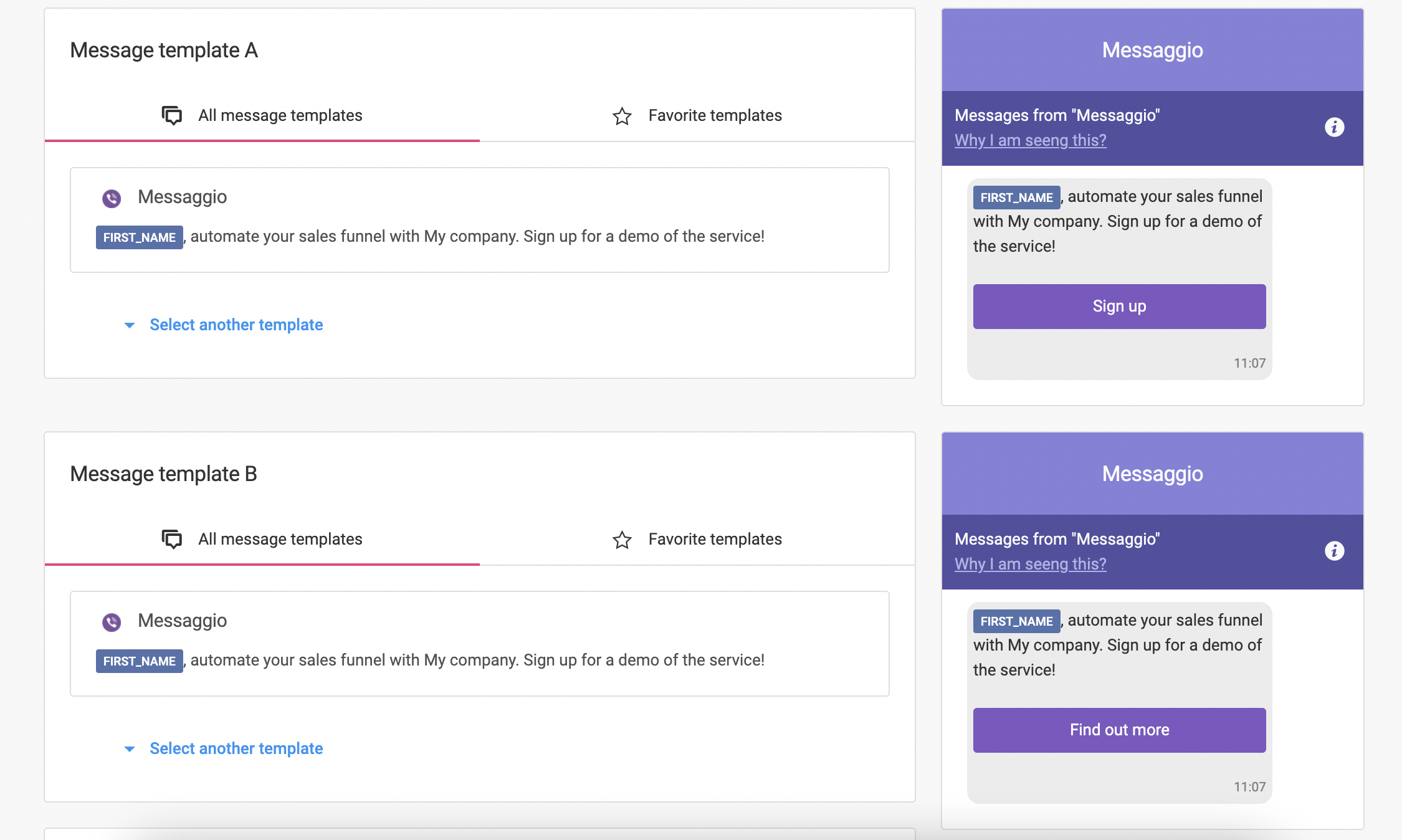Open 'Select another template' for template B

pos(236,748)
